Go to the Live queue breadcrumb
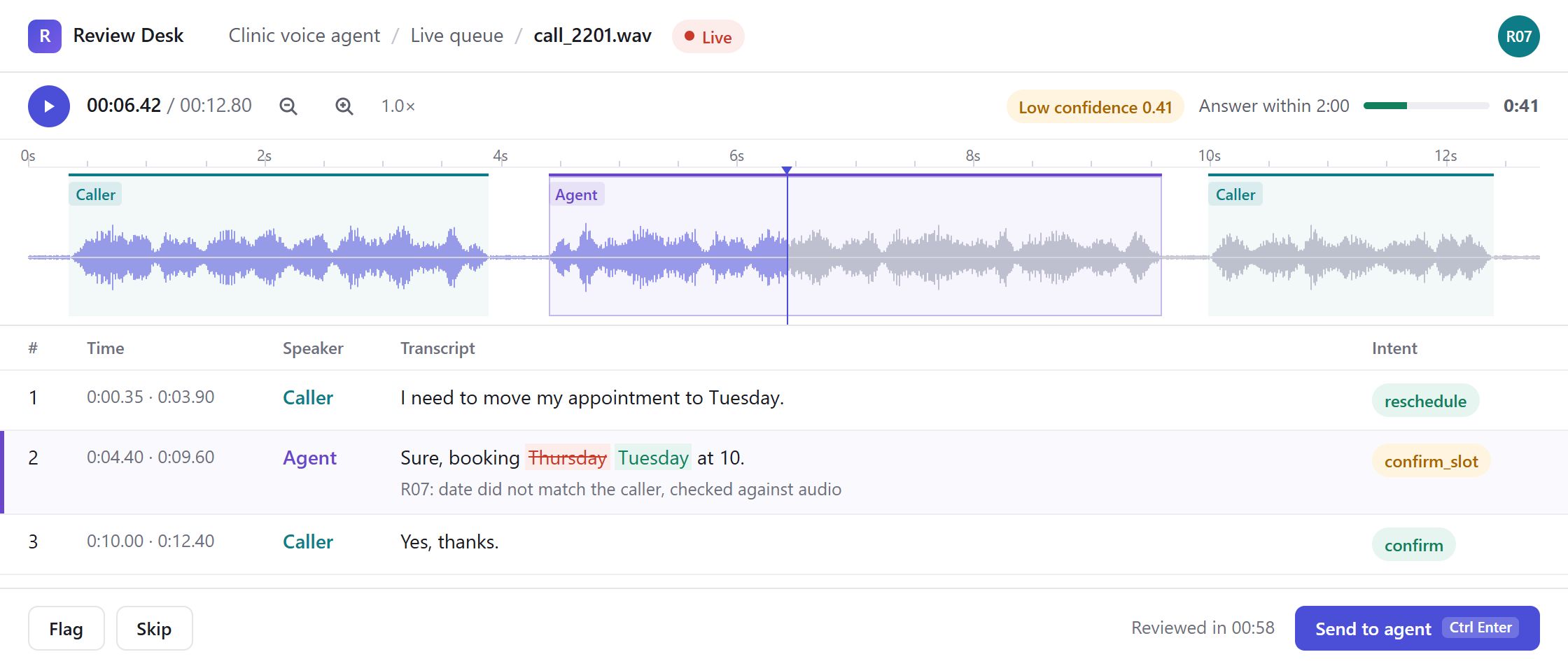Image resolution: width=1568 pixels, height=666 pixels. tap(457, 36)
